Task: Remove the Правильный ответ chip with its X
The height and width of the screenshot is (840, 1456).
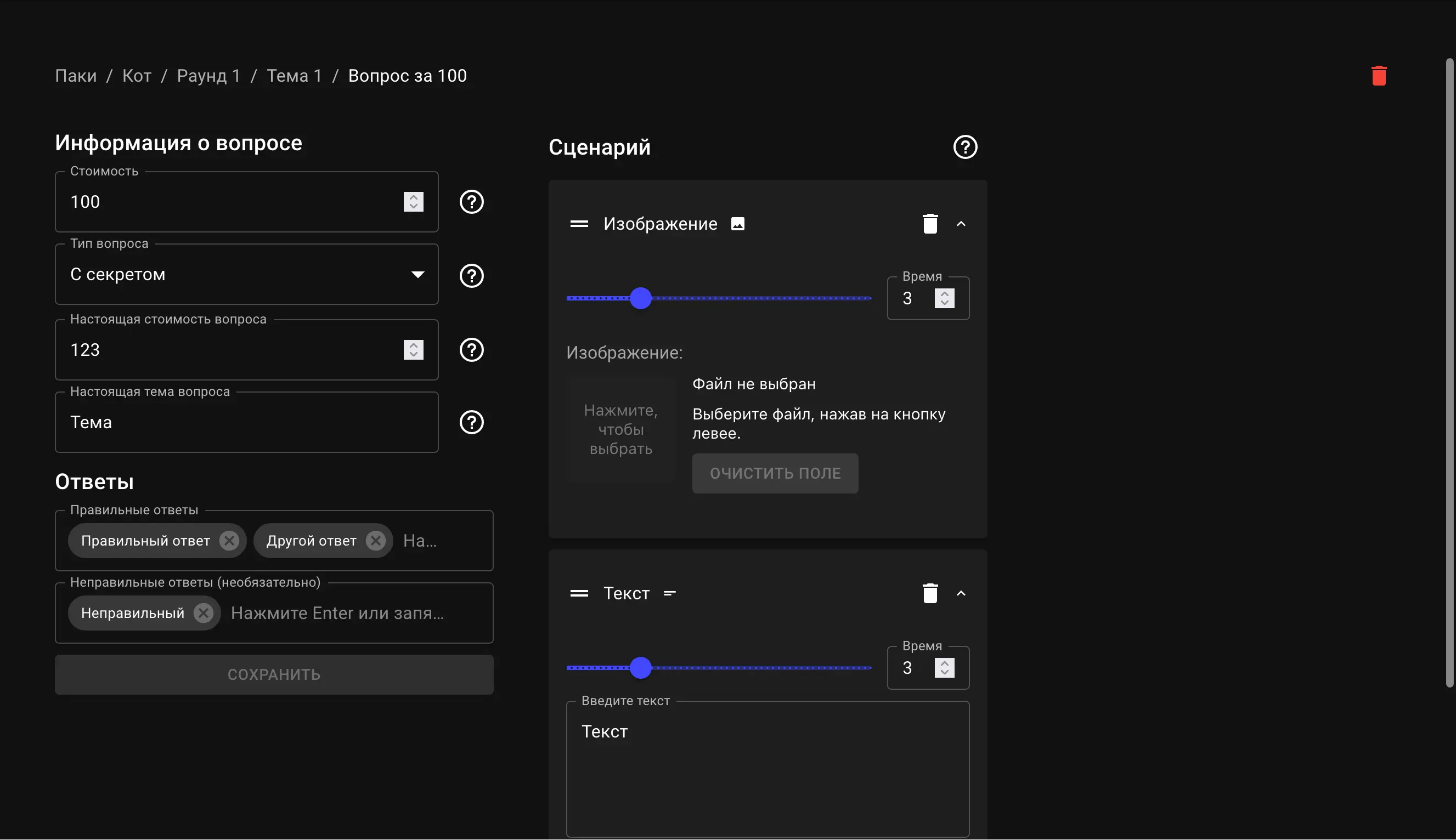Action: [229, 540]
